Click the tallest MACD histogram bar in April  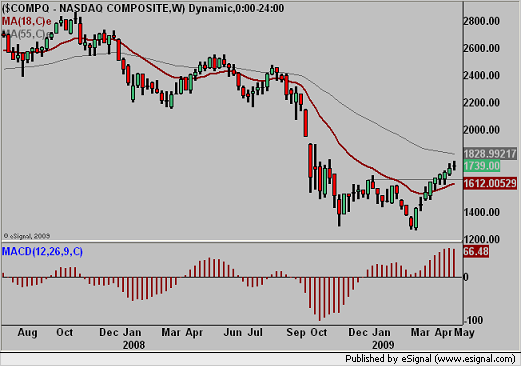(449, 263)
